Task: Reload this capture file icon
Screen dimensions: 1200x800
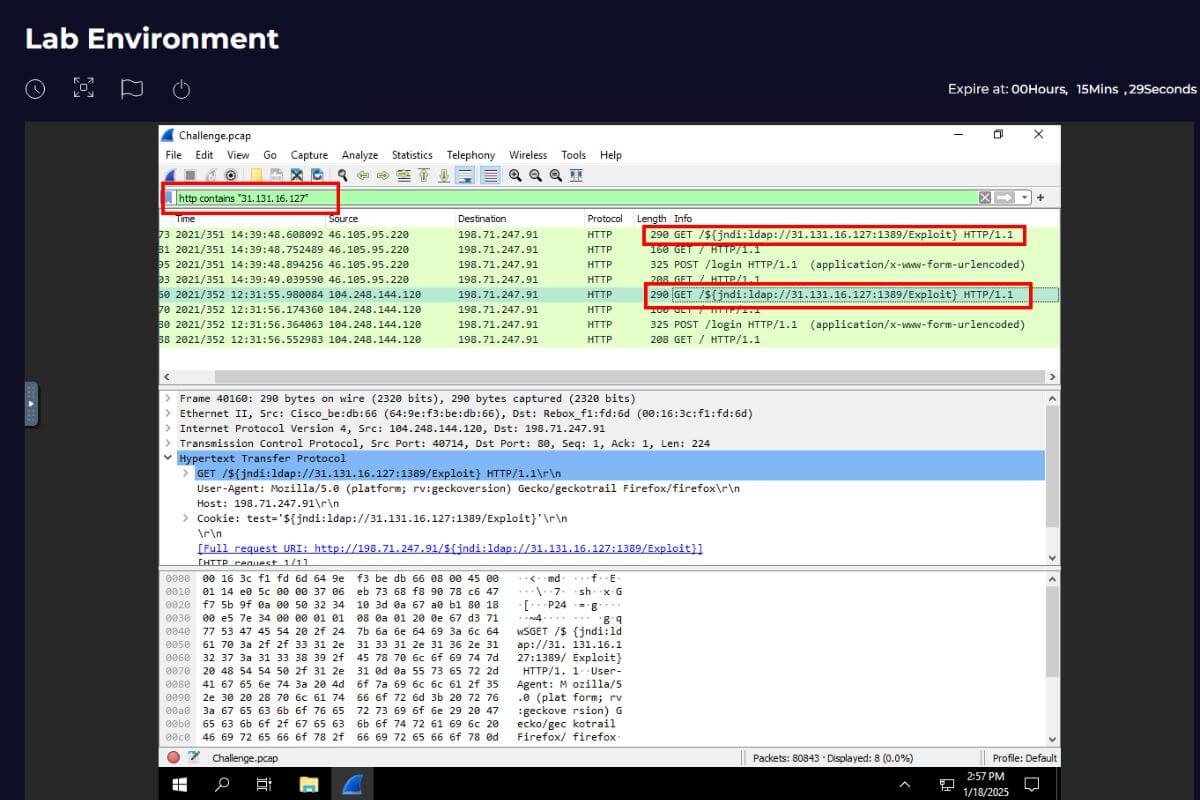Action: pyautogui.click(x=316, y=175)
